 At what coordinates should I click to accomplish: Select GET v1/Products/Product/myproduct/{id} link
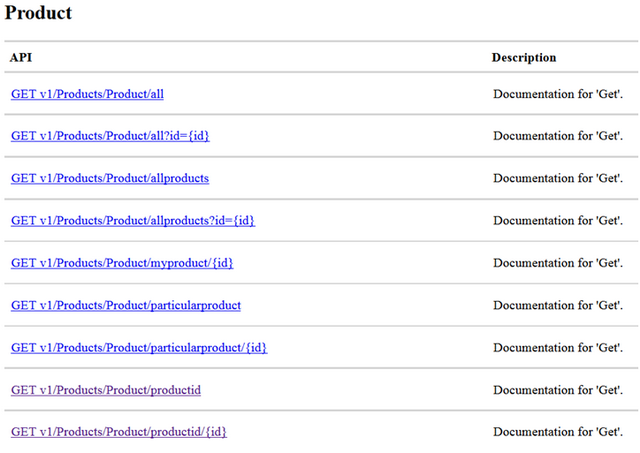122,263
